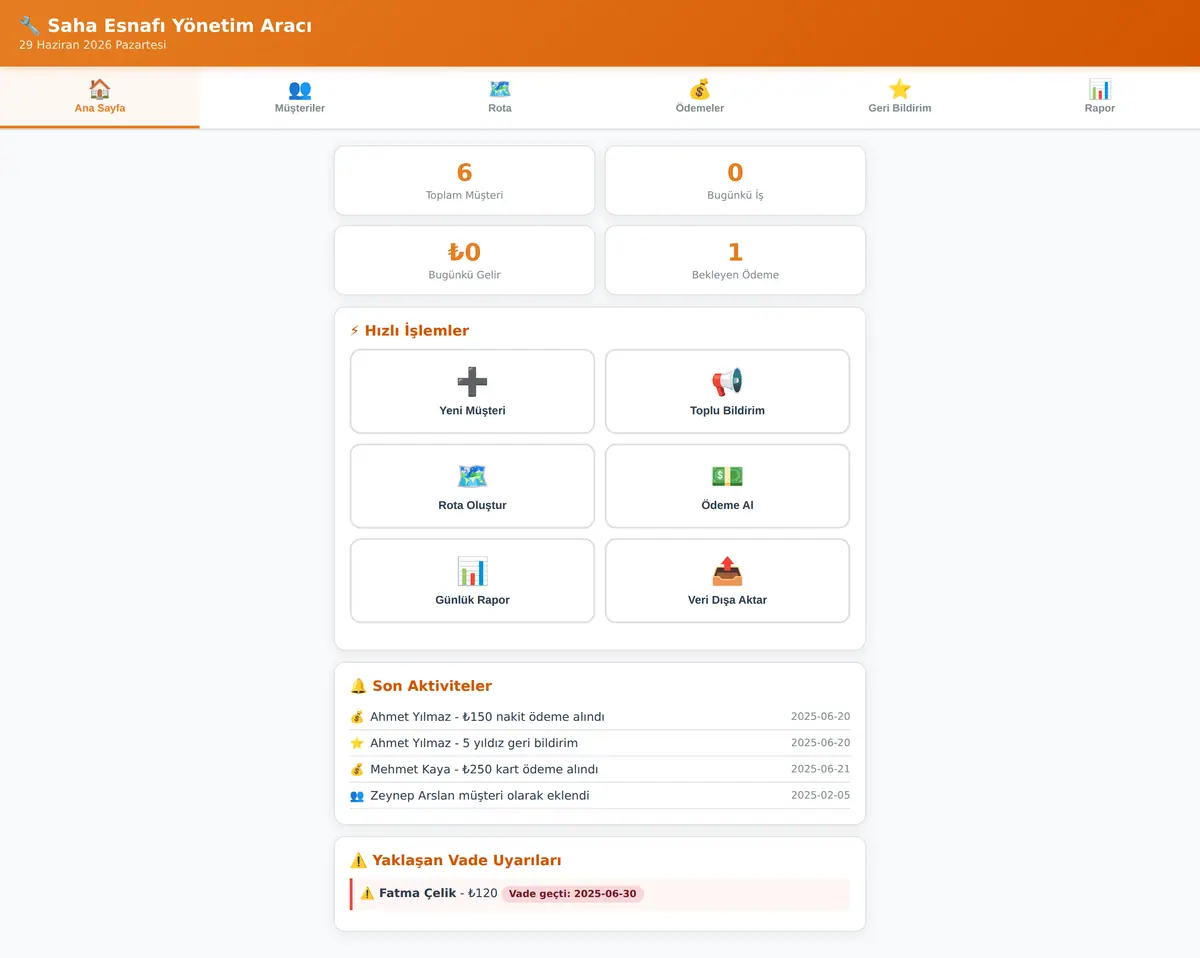This screenshot has height=958, width=1200.
Task: Open the Rapor tab
Action: [x=1100, y=98]
